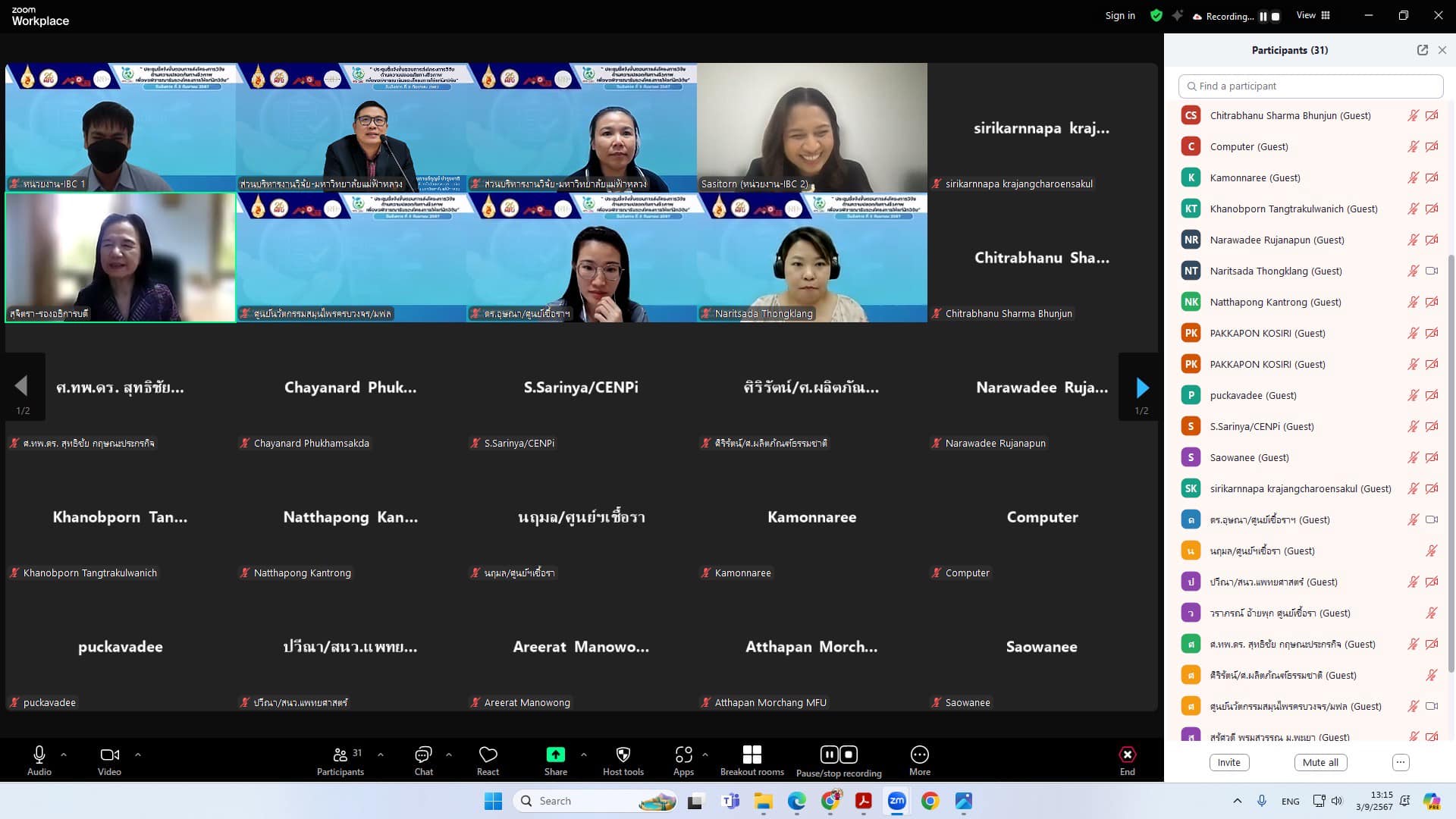Click the Find a participant field
The height and width of the screenshot is (819, 1456).
pyautogui.click(x=1310, y=86)
